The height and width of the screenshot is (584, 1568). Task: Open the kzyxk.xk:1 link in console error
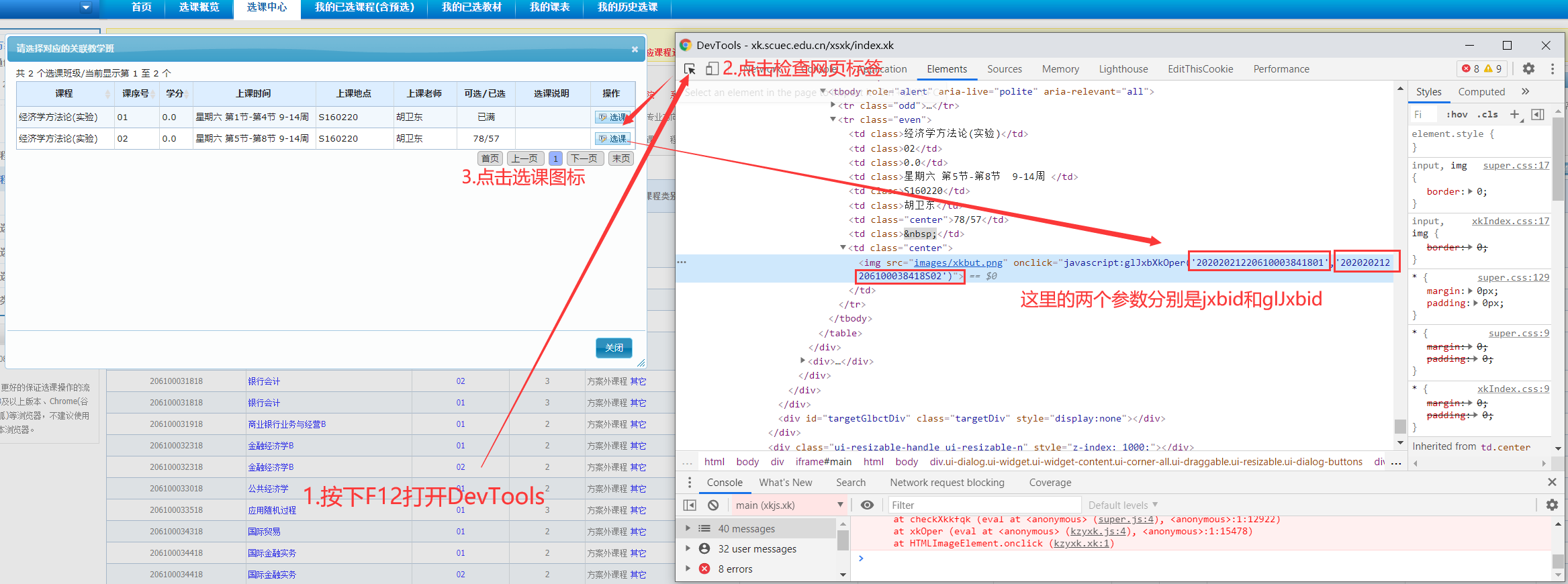[1081, 543]
